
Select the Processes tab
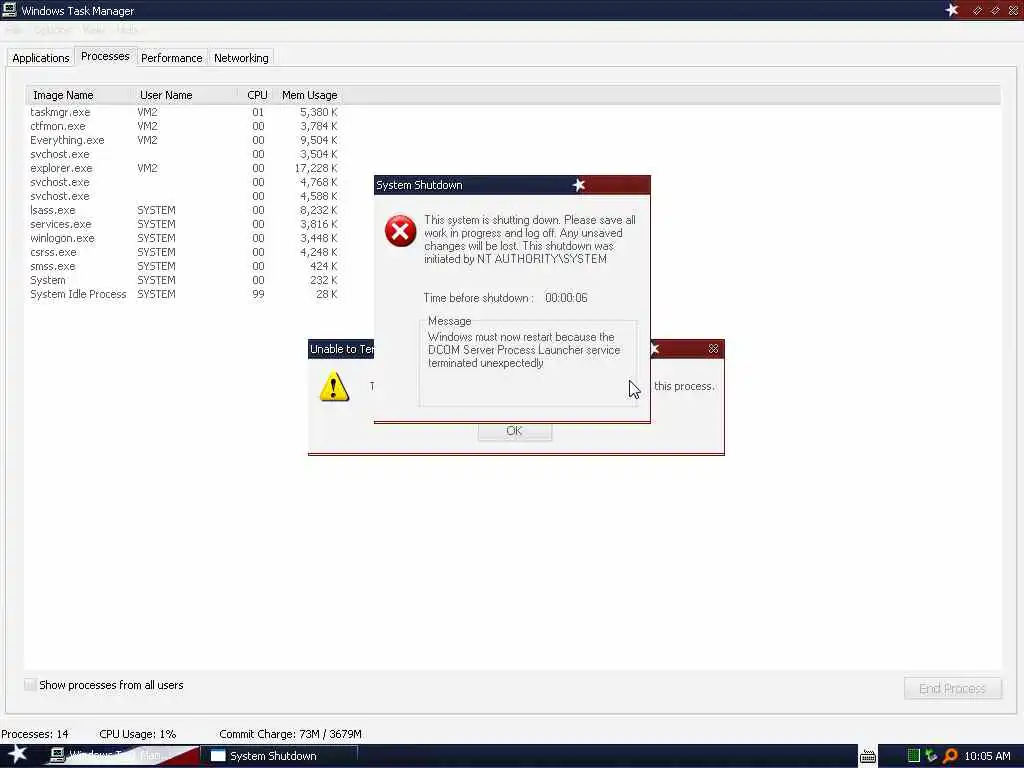(x=105, y=56)
